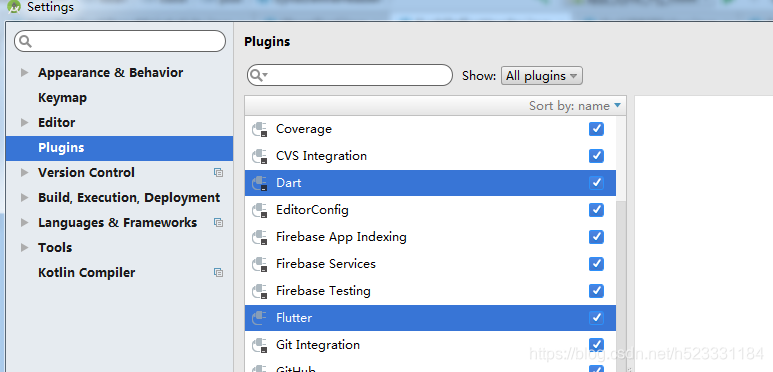Click the copy icon beside Version Control
Screen dimensions: 773x372
pos(218,172)
